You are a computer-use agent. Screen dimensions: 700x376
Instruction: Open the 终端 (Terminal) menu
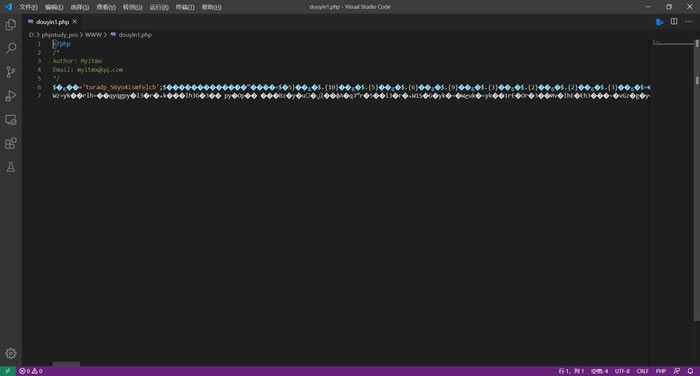click(185, 7)
